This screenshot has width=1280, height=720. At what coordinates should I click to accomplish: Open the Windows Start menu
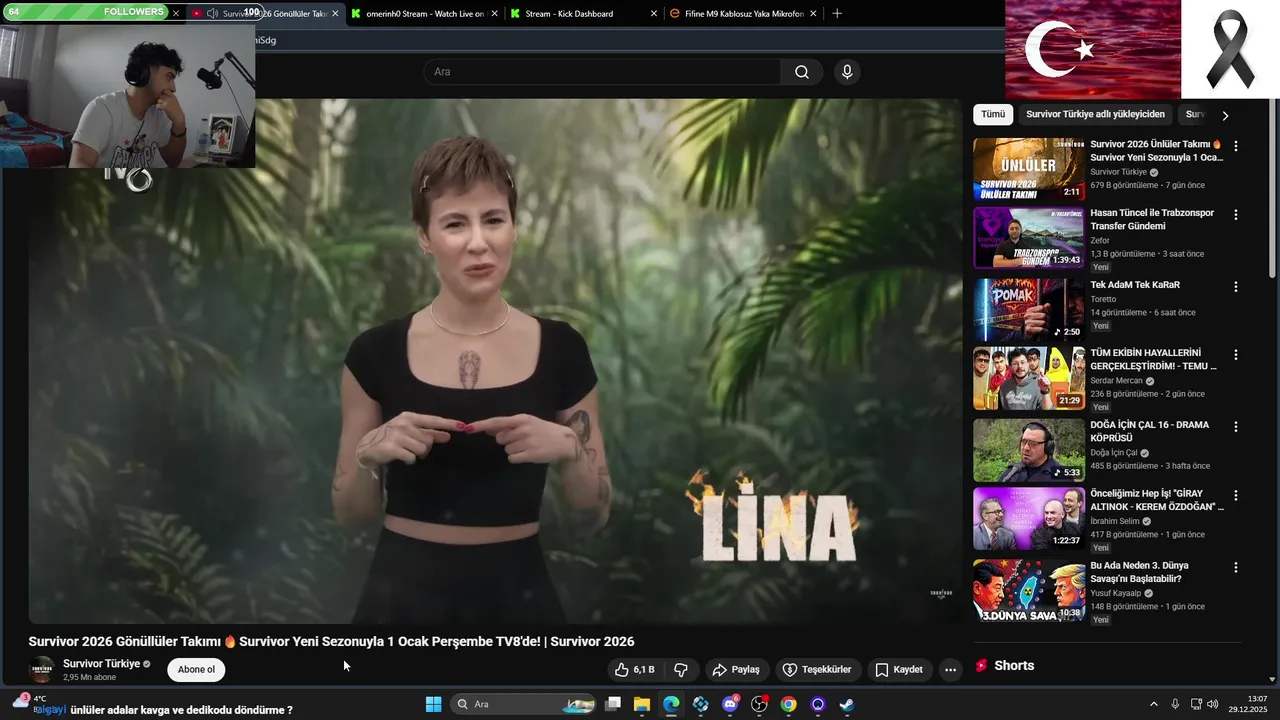pyautogui.click(x=433, y=704)
